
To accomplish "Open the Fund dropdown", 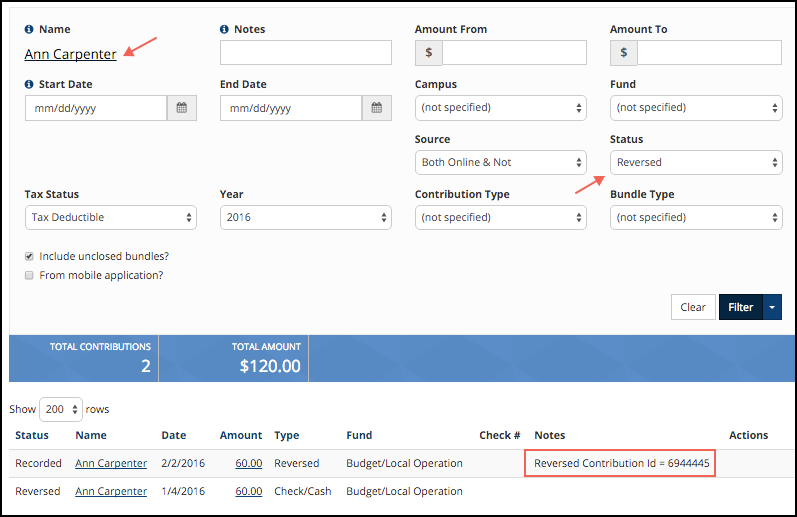I will (x=696, y=108).
